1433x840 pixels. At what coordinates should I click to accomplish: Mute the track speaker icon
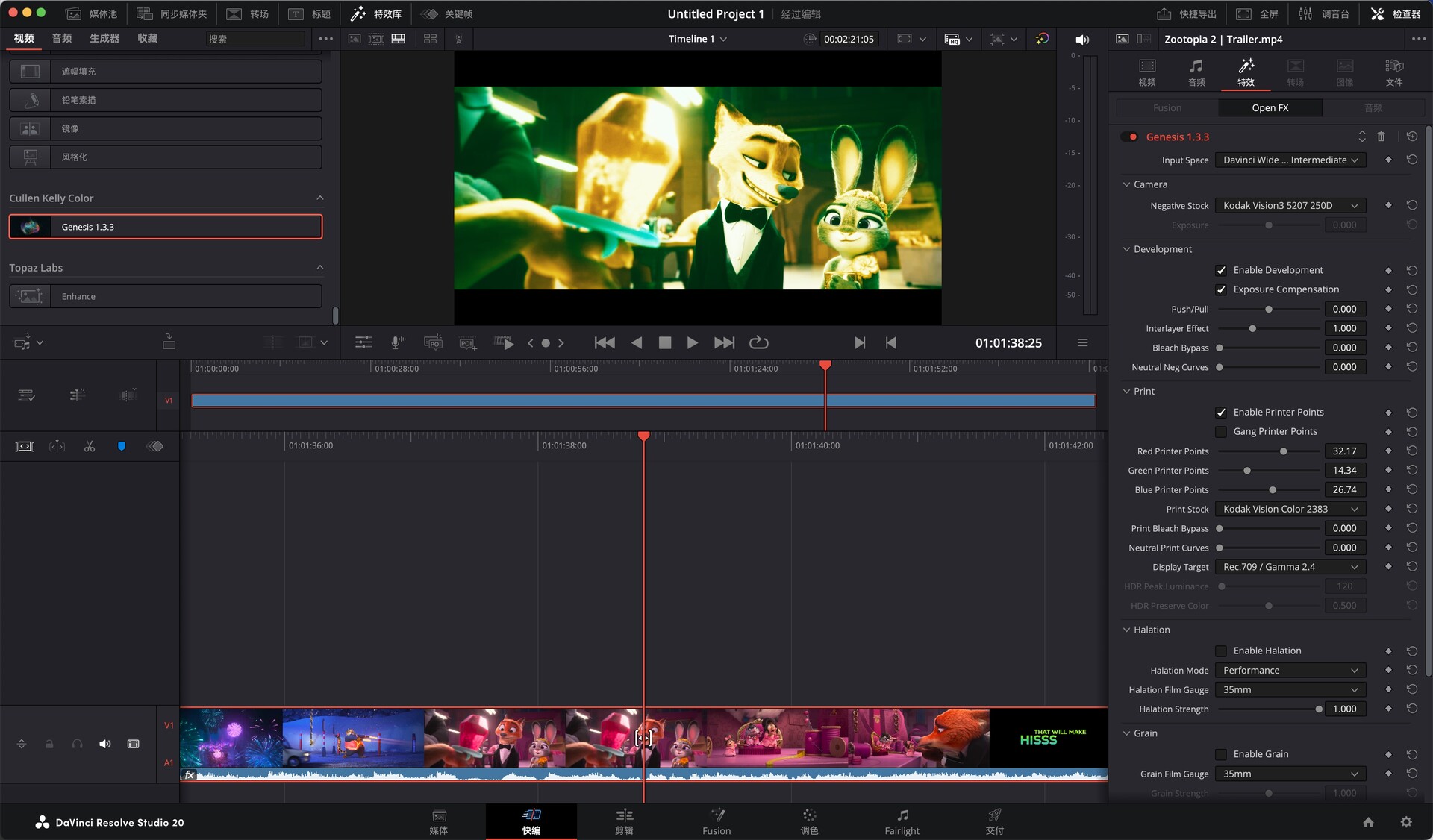[x=105, y=744]
